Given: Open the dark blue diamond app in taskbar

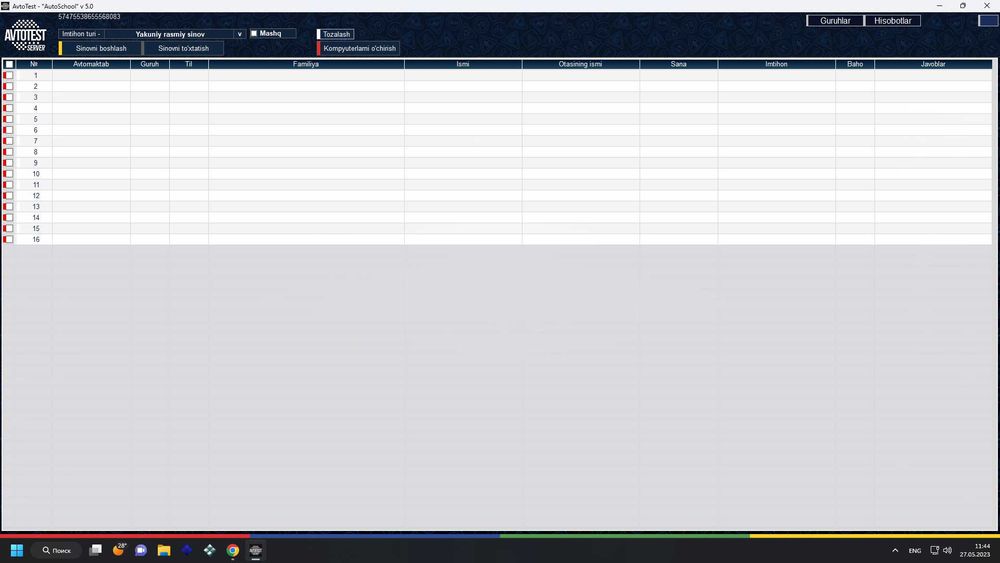Looking at the screenshot, I should [x=186, y=550].
